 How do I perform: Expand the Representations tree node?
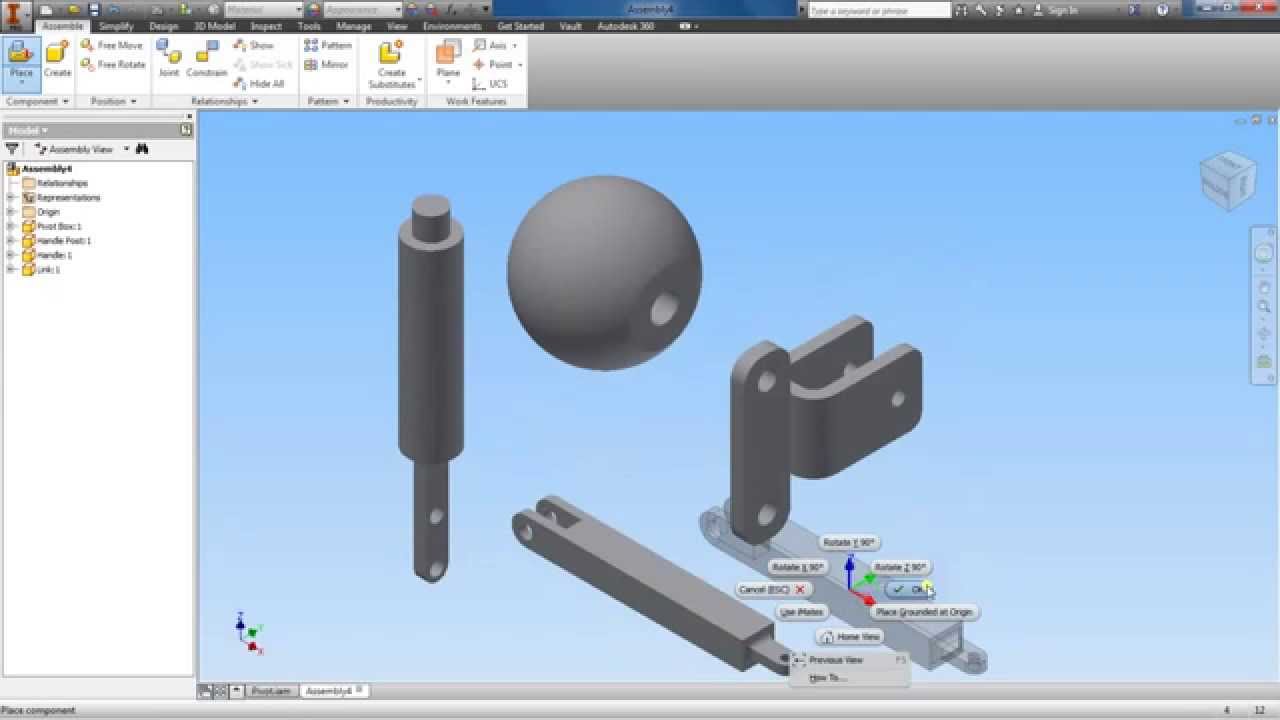click(10, 197)
